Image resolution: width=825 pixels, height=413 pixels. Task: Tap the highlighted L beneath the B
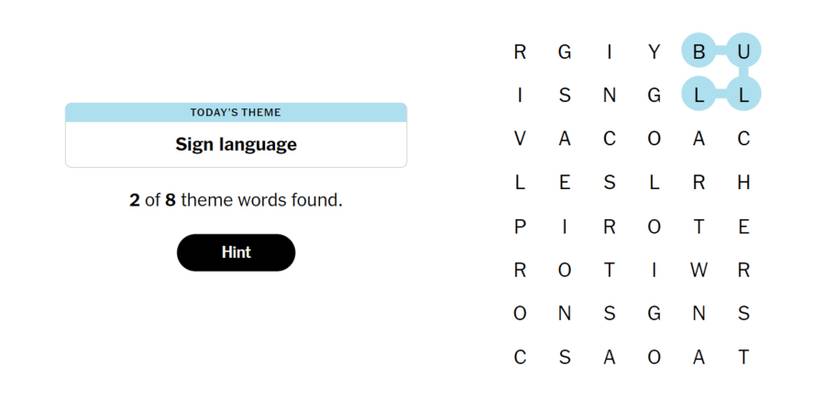[x=699, y=95]
